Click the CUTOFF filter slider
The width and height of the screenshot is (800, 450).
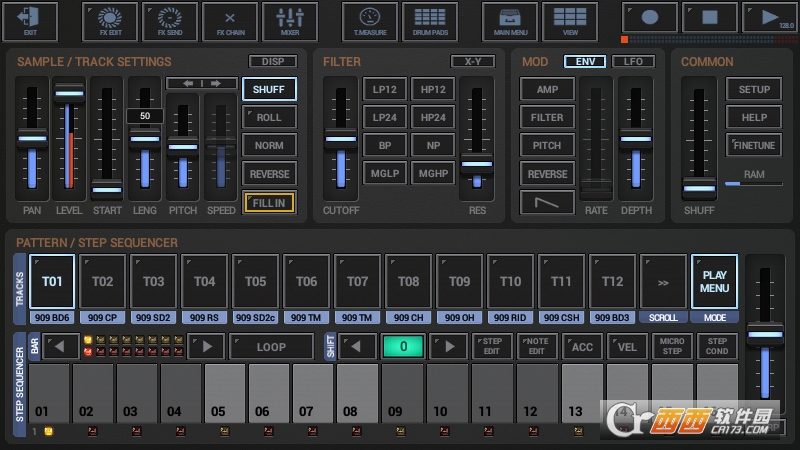pyautogui.click(x=341, y=138)
